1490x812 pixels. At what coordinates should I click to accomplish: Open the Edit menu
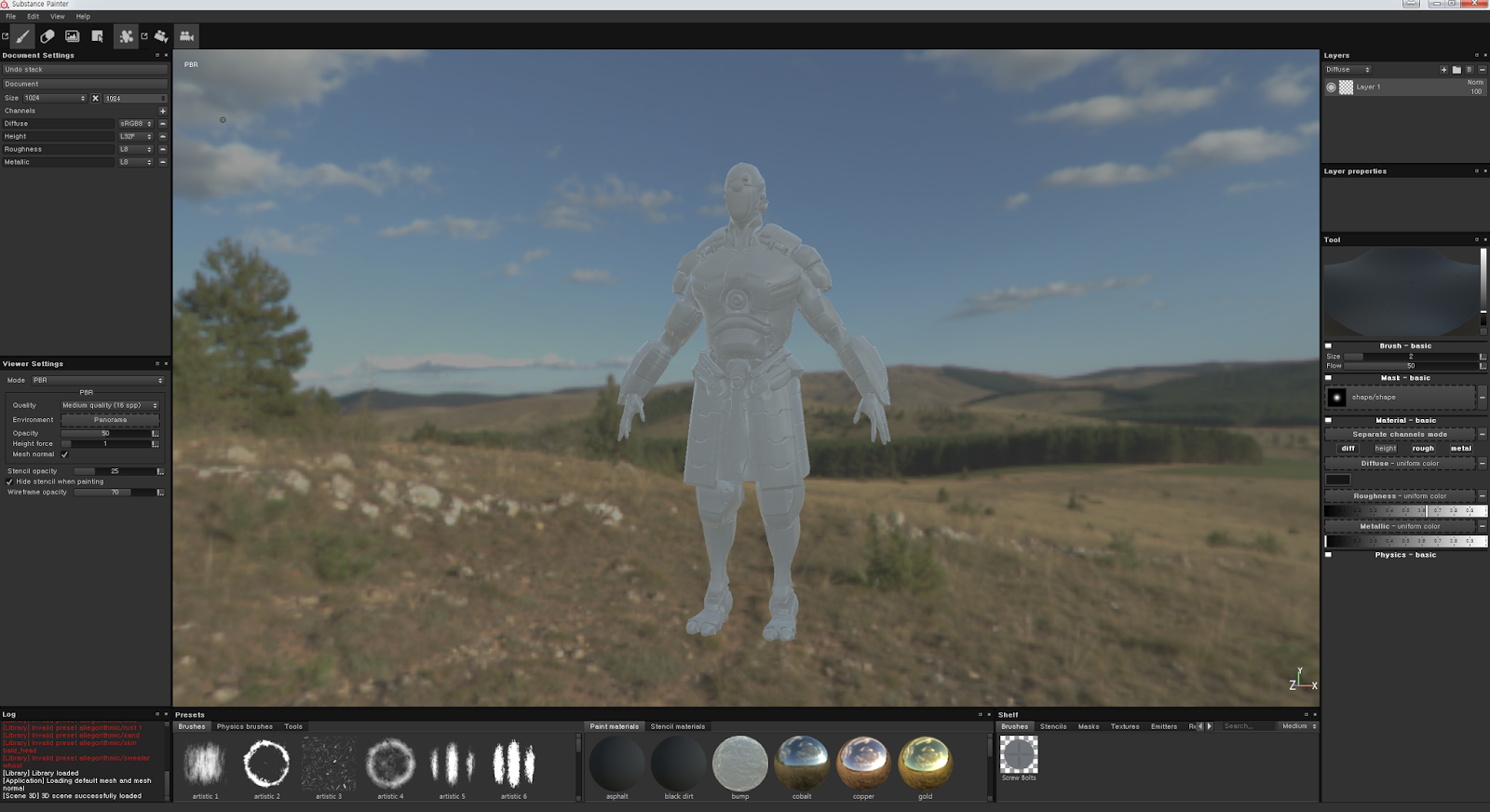(x=34, y=17)
